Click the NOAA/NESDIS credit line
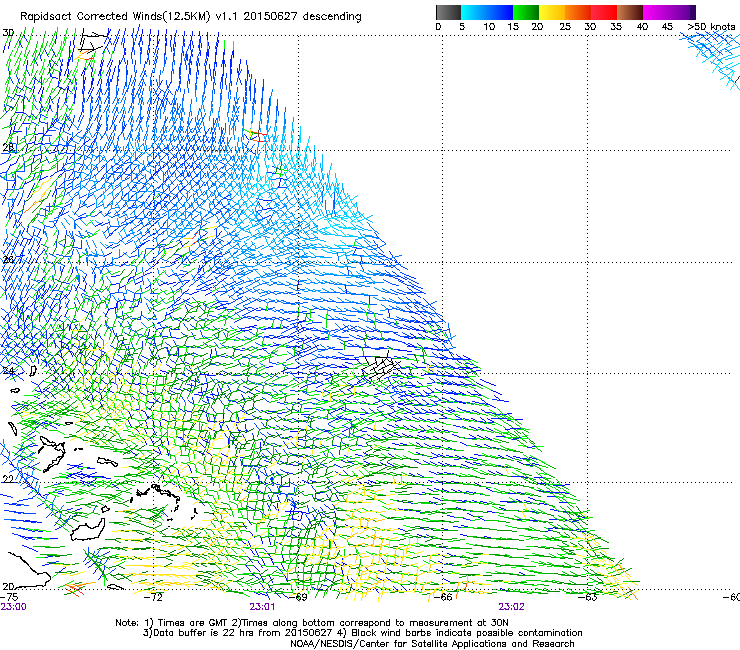 (x=432, y=644)
